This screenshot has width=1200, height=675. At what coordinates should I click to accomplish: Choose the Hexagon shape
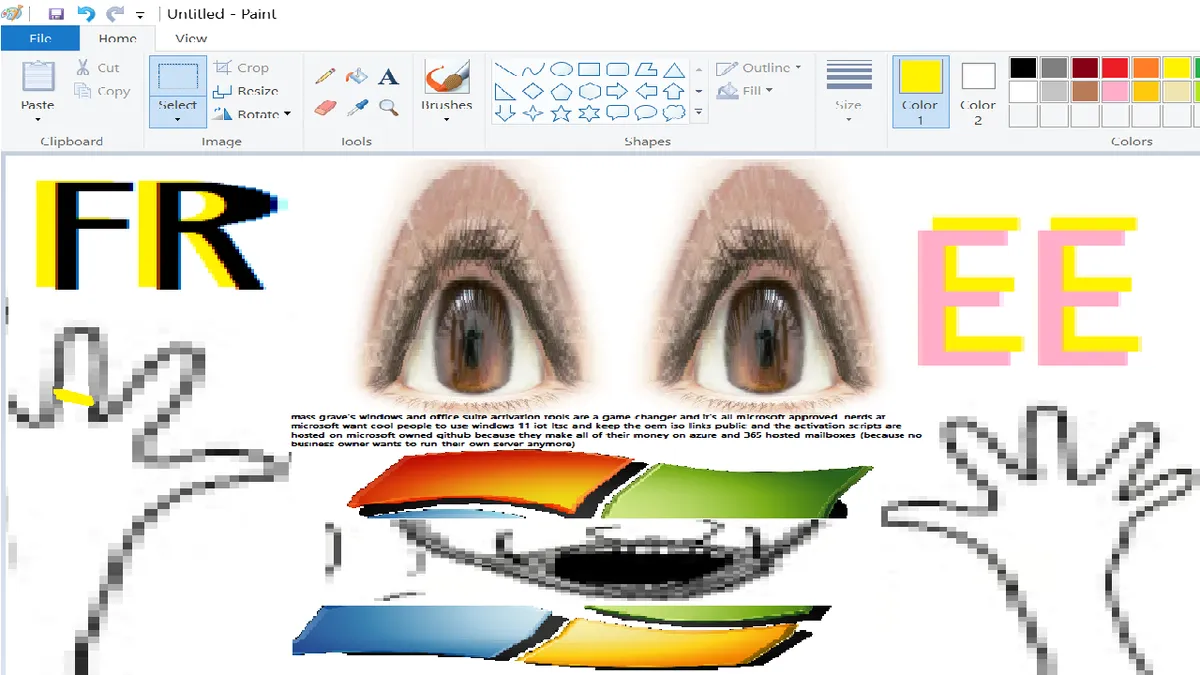tap(590, 91)
